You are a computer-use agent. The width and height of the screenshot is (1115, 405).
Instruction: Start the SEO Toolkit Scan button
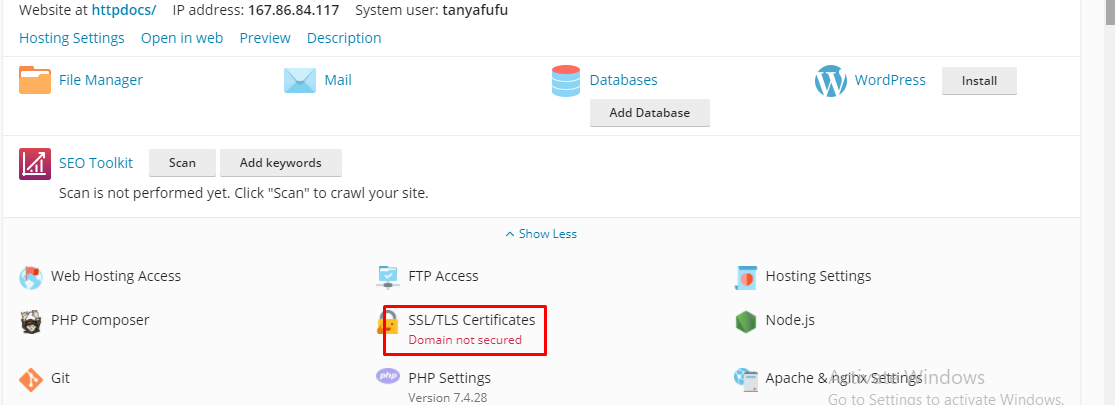tap(182, 163)
